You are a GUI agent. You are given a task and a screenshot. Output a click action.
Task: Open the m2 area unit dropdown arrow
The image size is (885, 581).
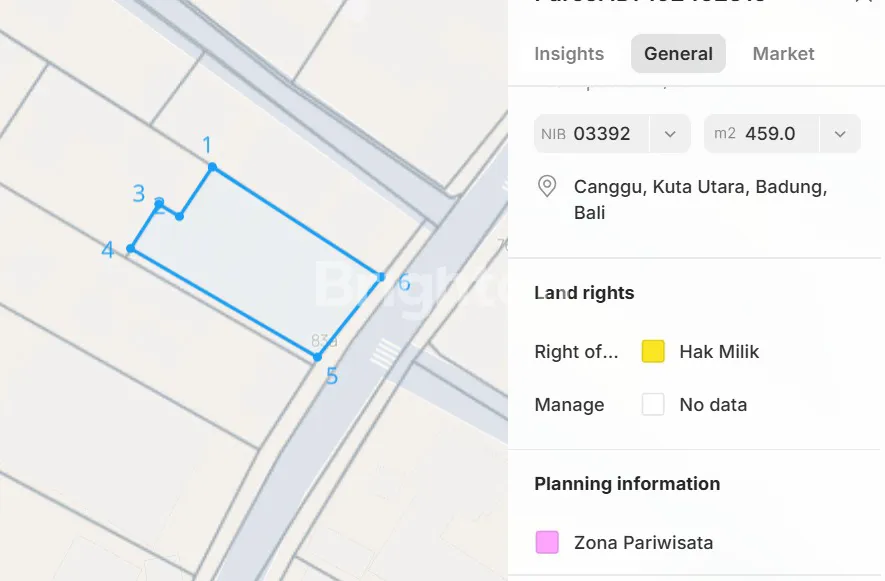click(840, 134)
